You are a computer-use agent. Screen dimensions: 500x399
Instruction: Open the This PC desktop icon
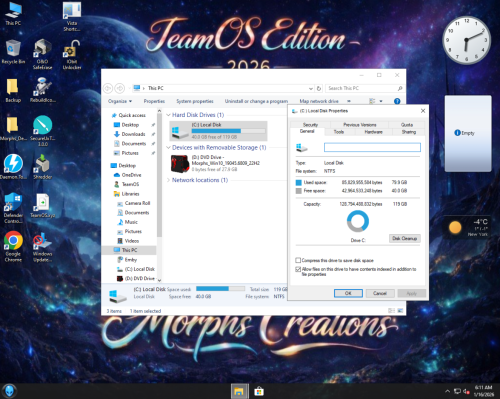pos(13,13)
